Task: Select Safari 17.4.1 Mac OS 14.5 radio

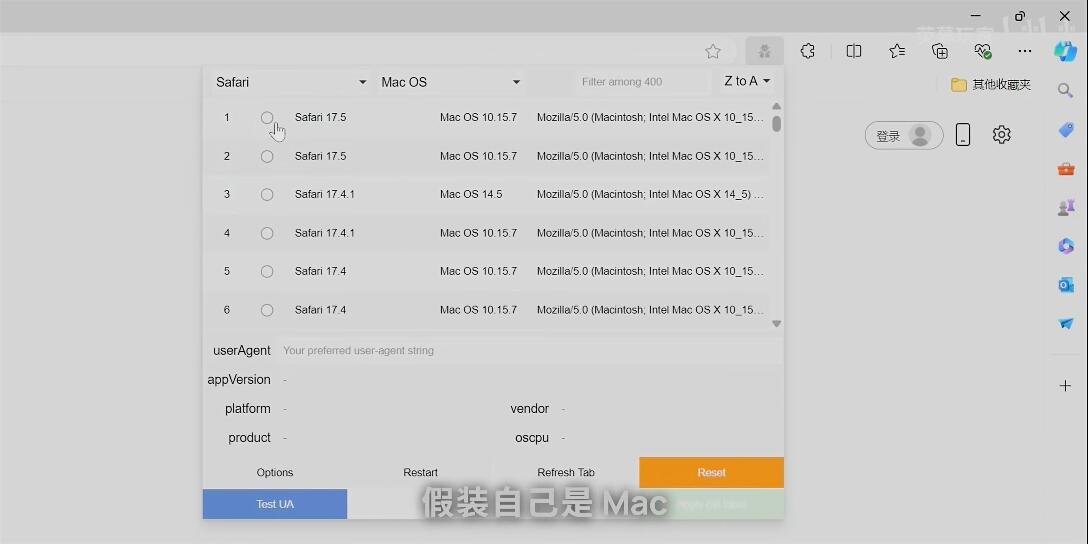Action: point(267,195)
